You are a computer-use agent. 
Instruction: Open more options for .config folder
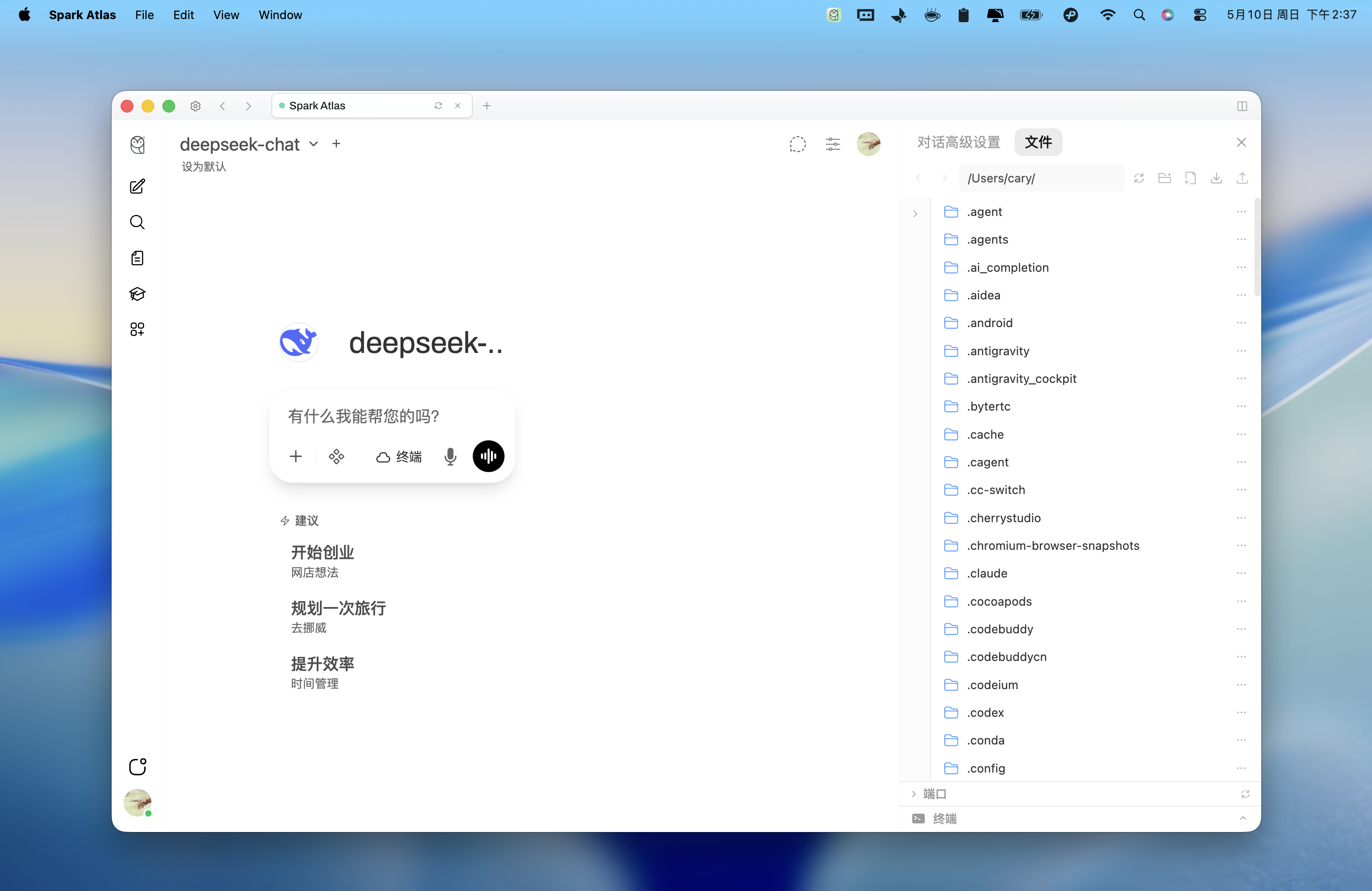(x=1241, y=768)
